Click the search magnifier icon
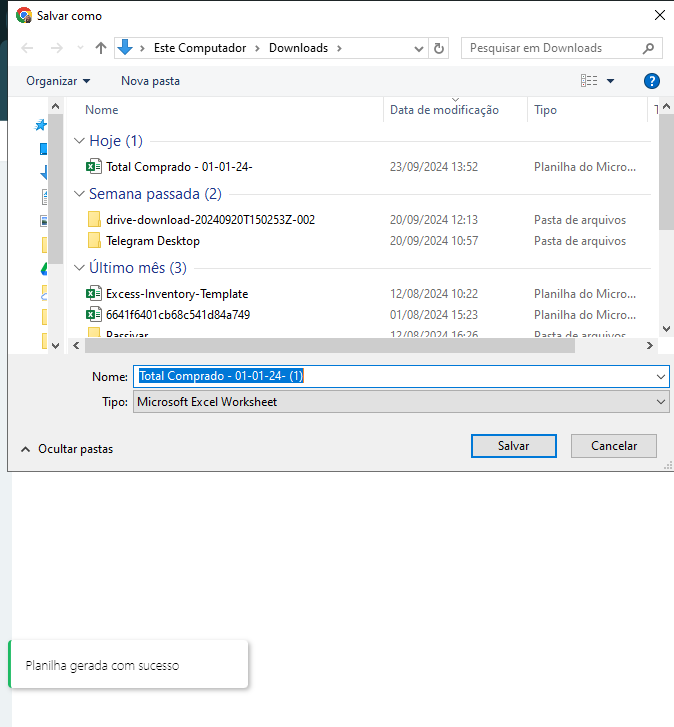The height and width of the screenshot is (727, 674). click(x=648, y=48)
